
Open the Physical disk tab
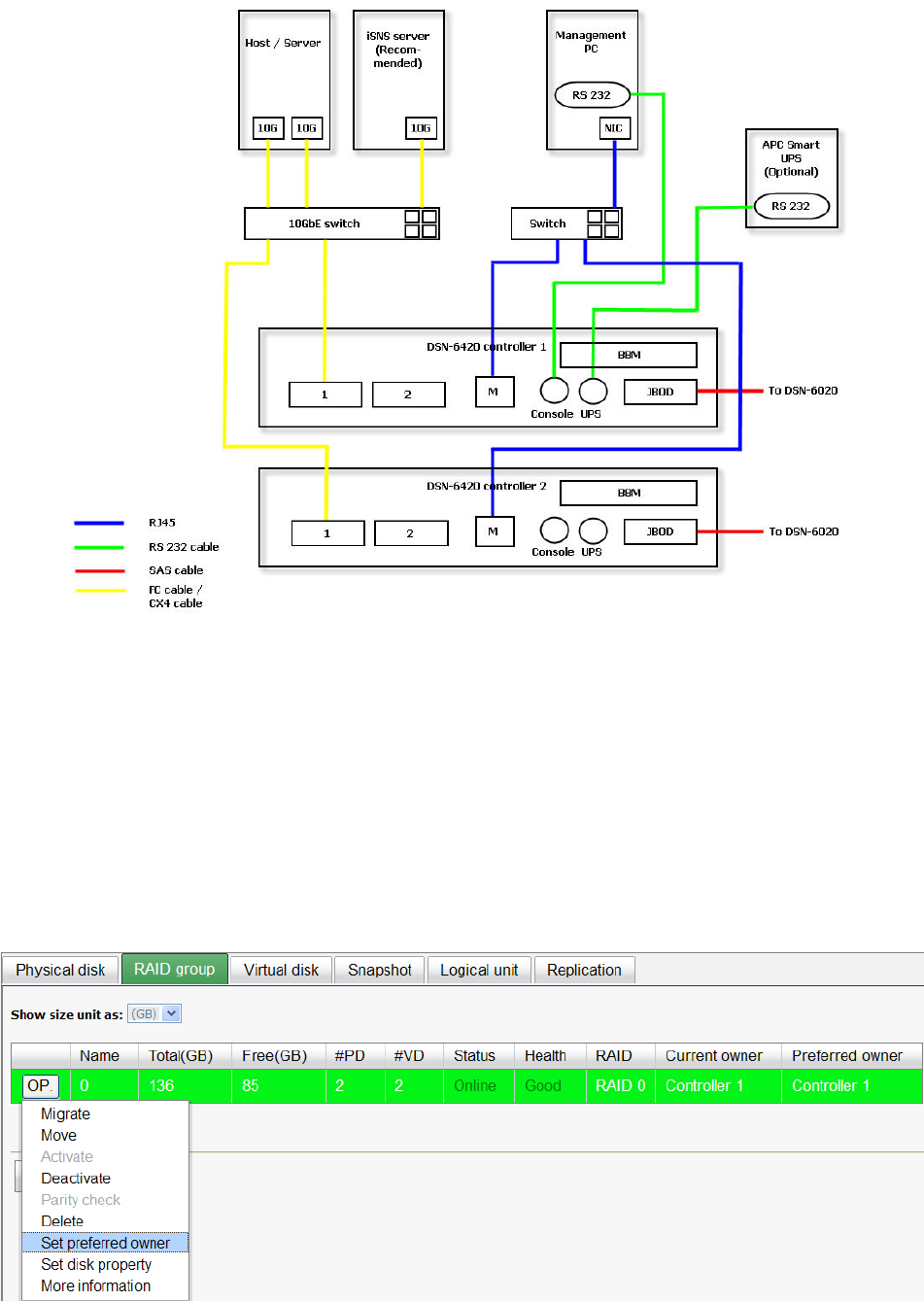[x=60, y=970]
